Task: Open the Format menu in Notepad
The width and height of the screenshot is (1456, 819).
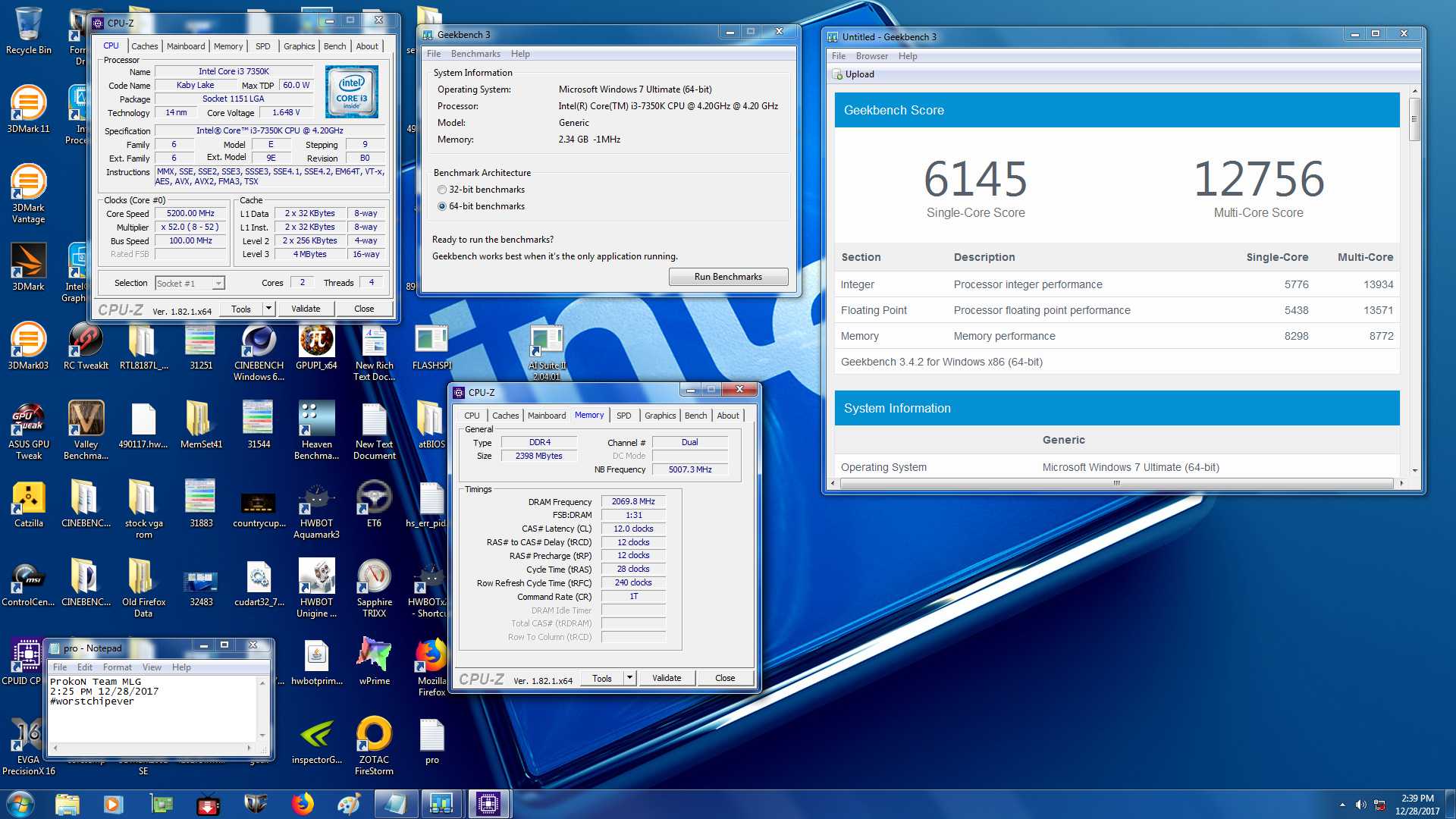Action: [118, 667]
